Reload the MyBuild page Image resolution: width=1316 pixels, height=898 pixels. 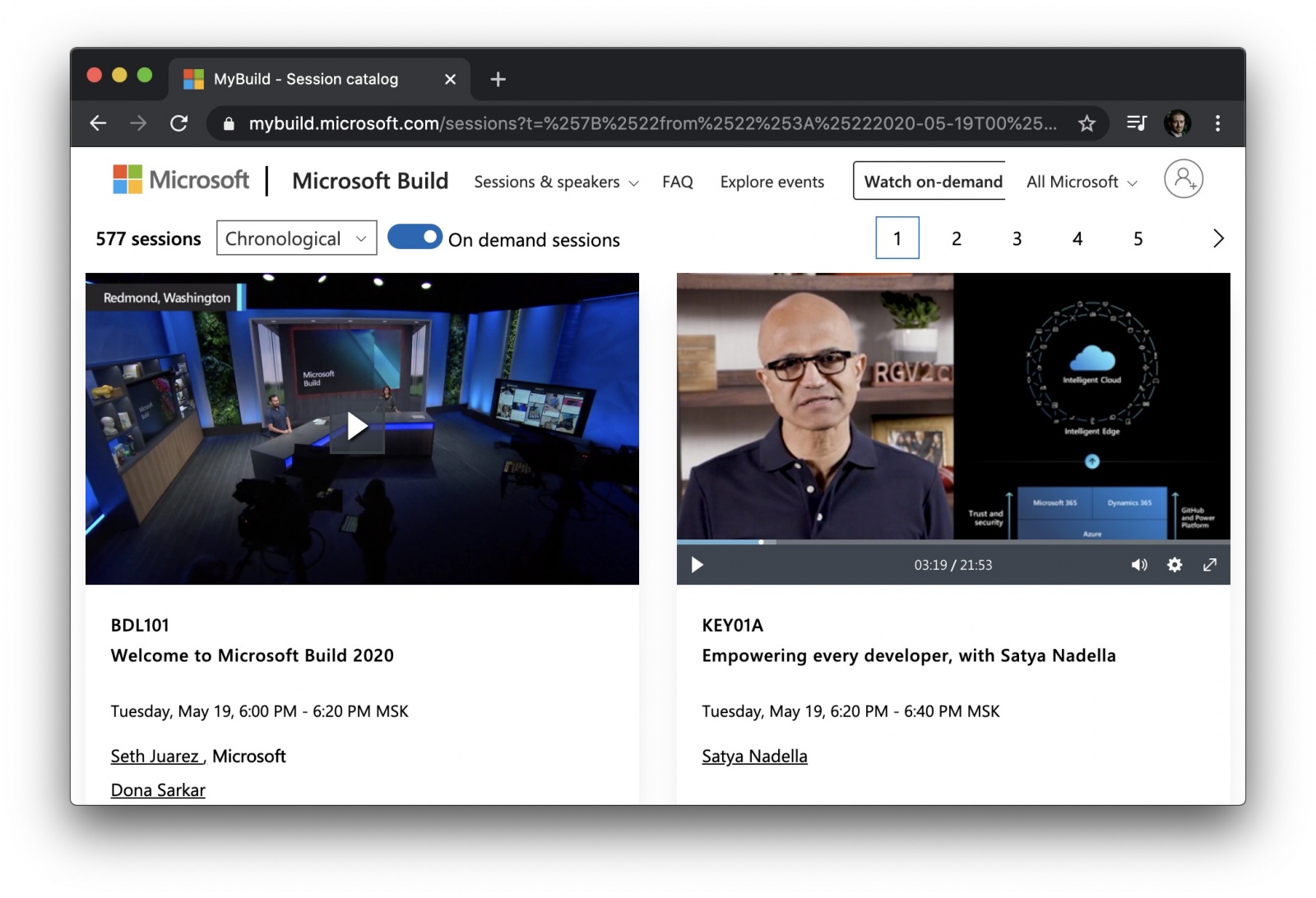click(178, 123)
